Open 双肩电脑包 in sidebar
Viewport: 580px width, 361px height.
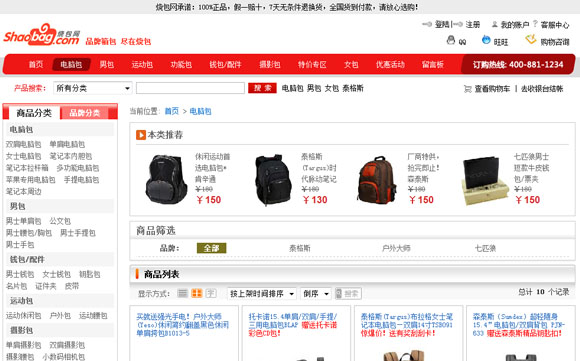point(23,144)
